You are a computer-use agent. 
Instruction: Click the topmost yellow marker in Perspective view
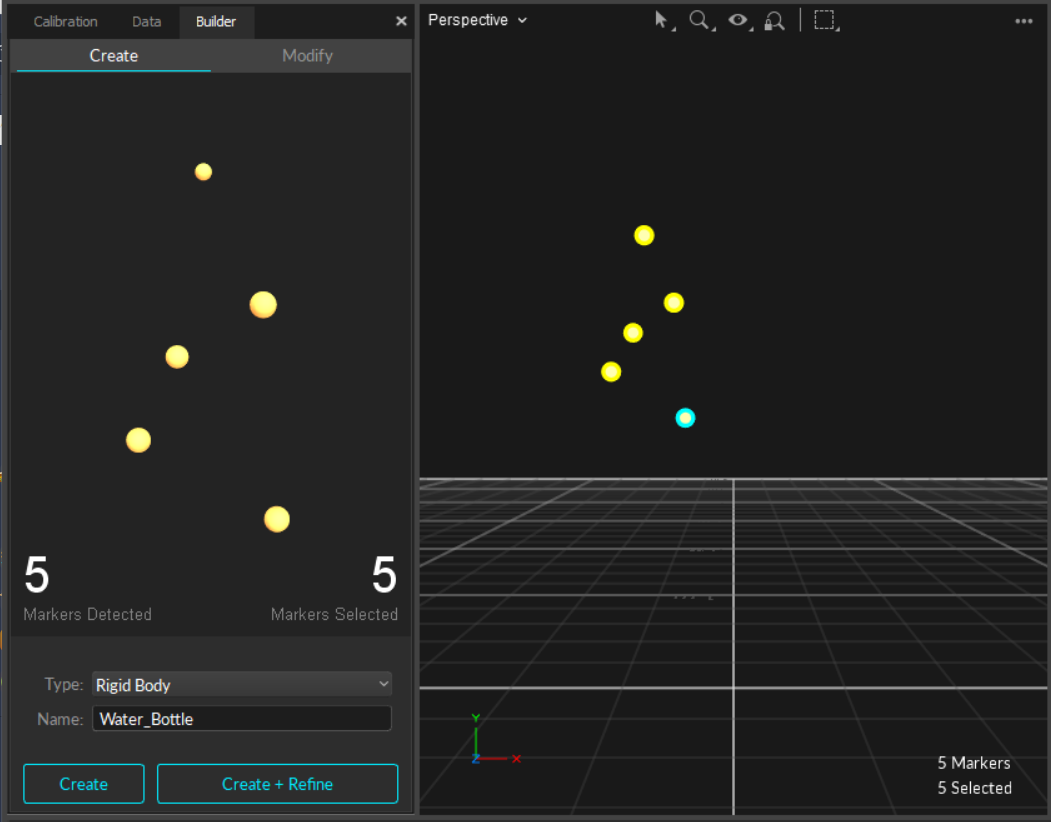tap(644, 236)
